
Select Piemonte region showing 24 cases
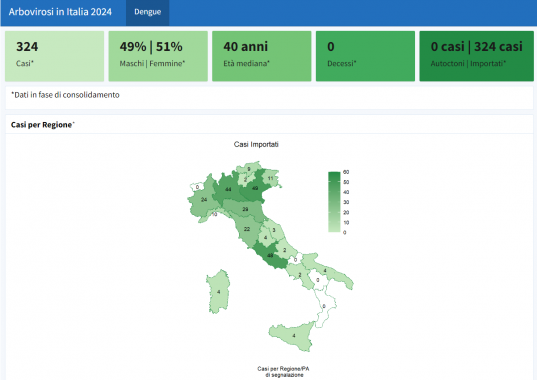click(x=204, y=200)
